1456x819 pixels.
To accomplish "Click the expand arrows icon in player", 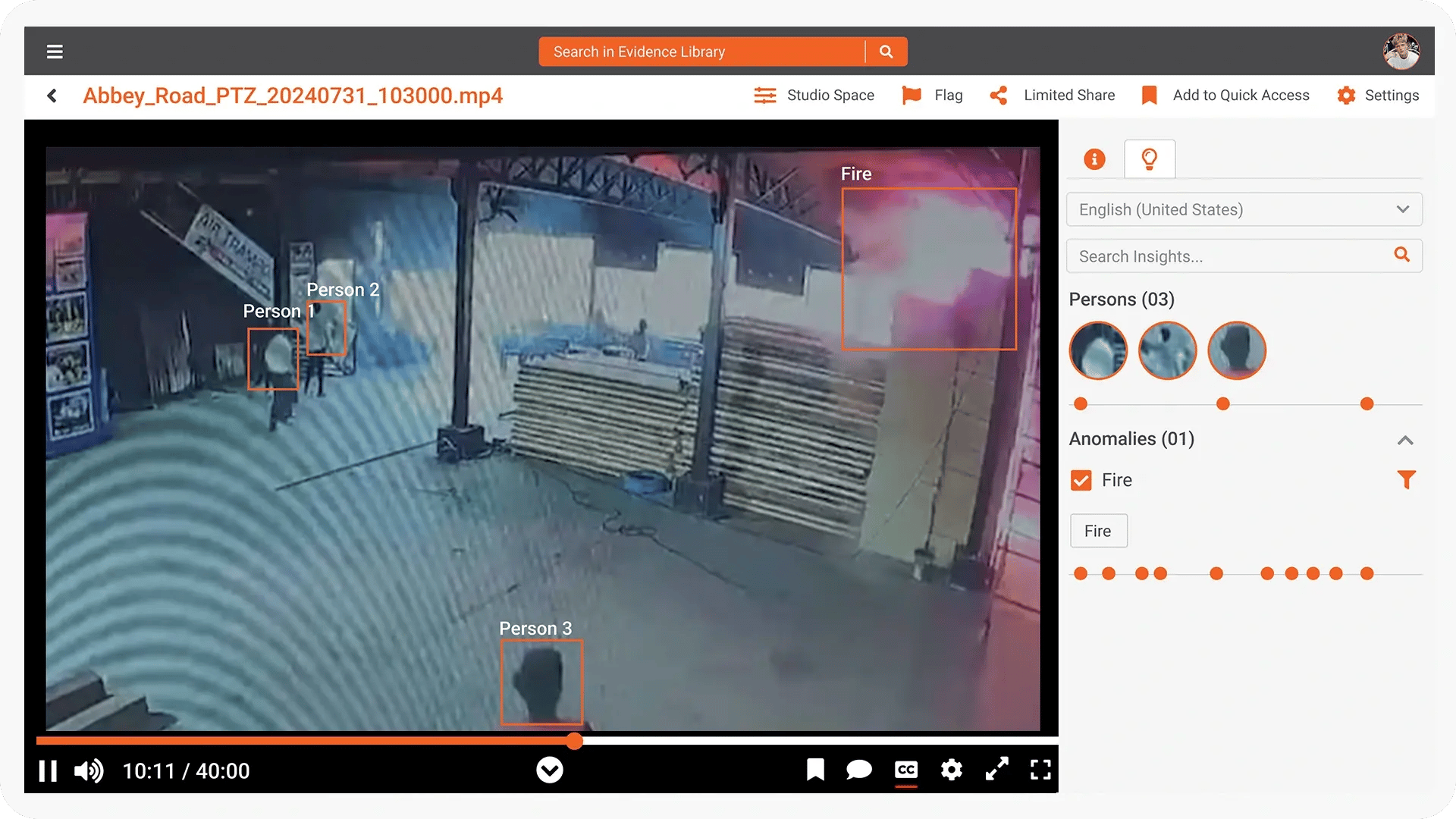I will tap(996, 769).
